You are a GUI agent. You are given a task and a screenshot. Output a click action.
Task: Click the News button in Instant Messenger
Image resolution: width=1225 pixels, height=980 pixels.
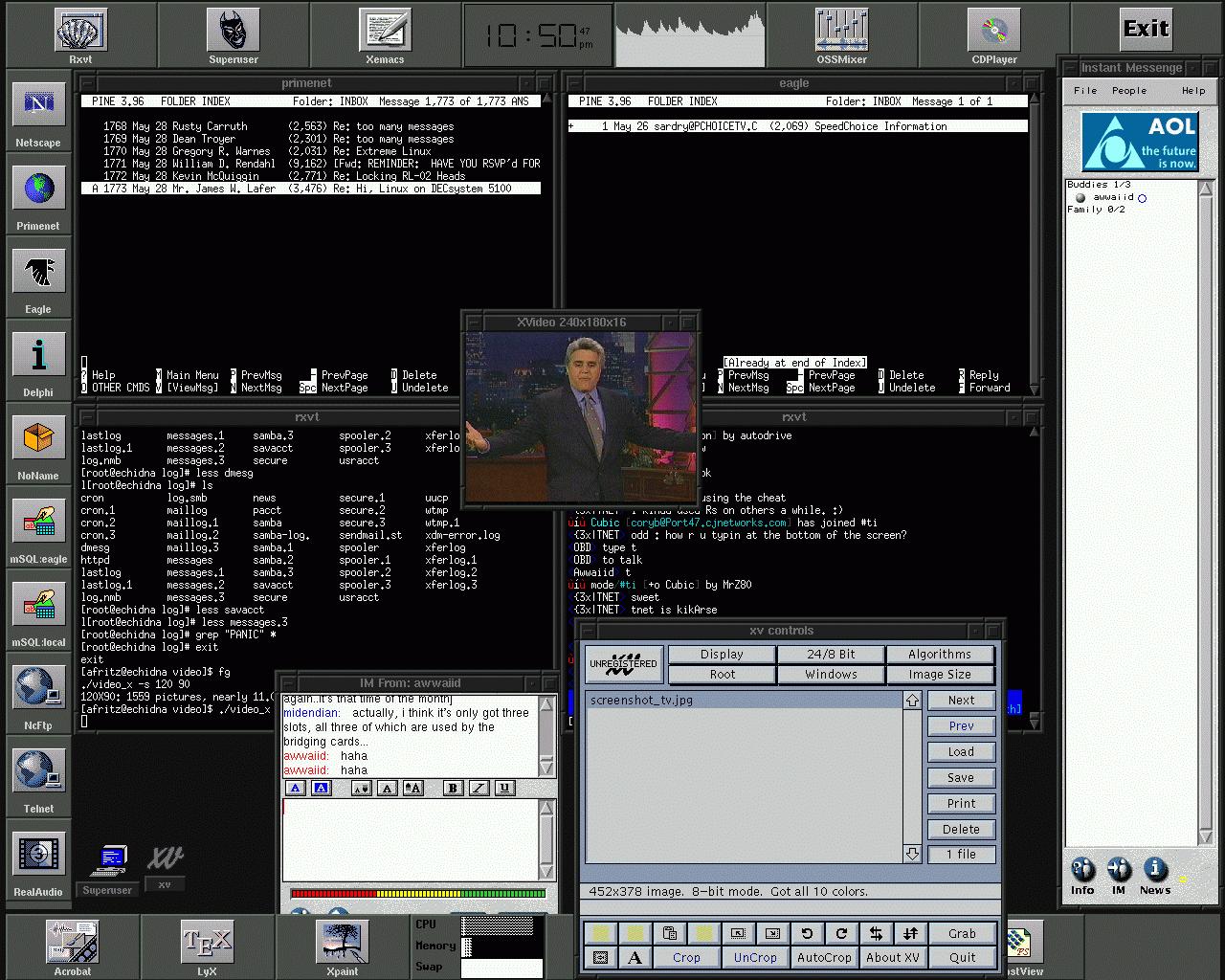(x=1155, y=876)
